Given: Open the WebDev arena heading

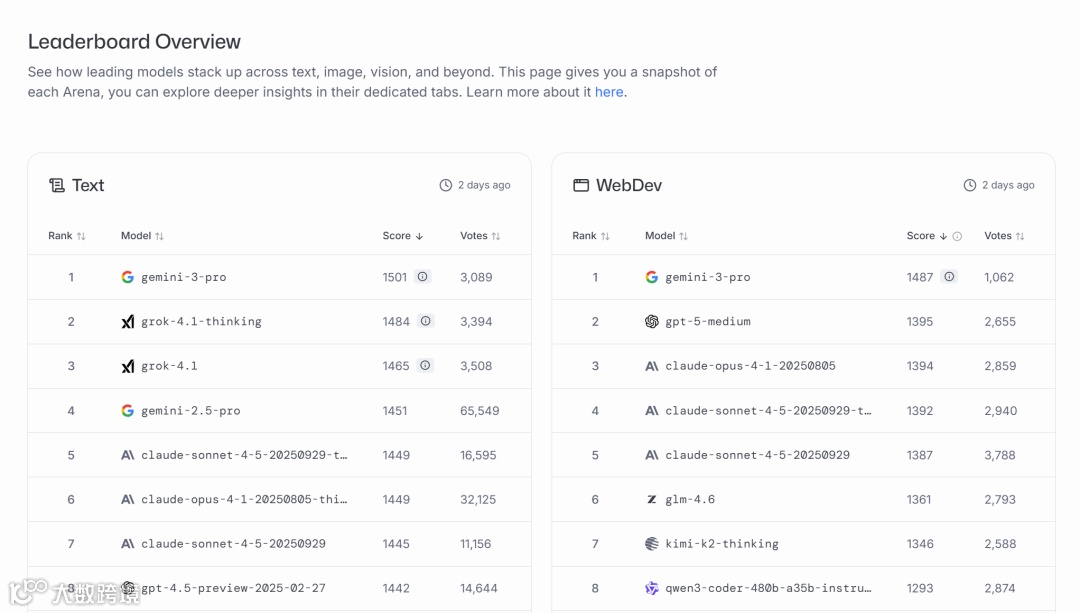Looking at the screenshot, I should point(629,185).
